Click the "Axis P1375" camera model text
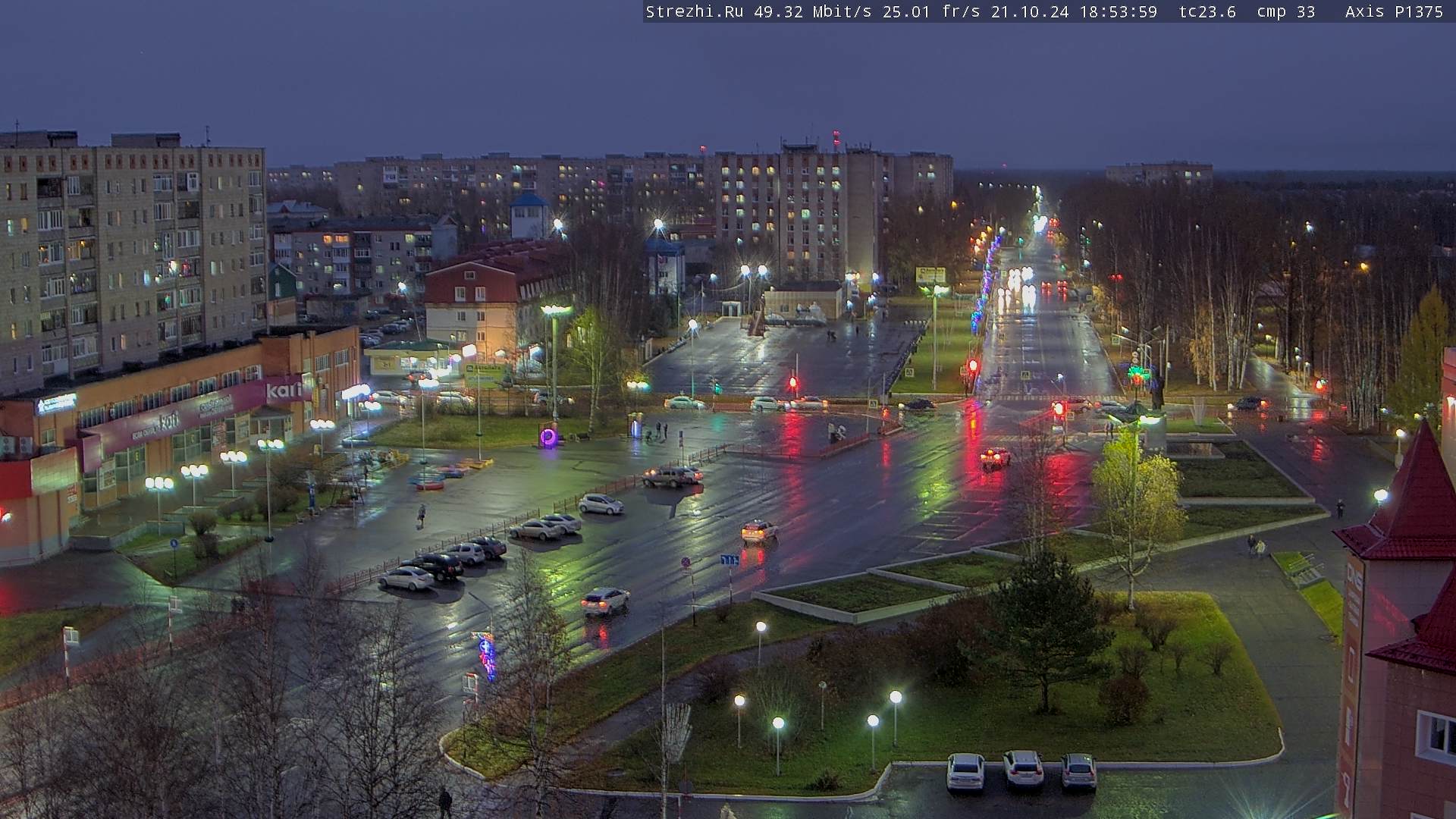The height and width of the screenshot is (819, 1456). pyautogui.click(x=1394, y=12)
